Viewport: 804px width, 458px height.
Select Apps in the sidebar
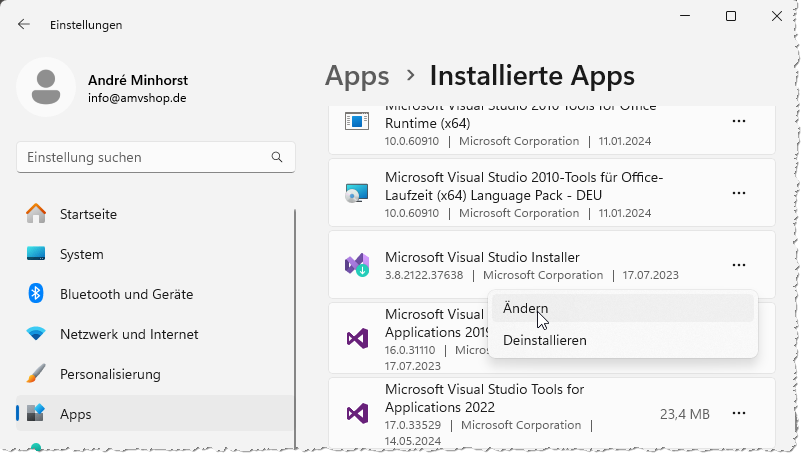156,414
